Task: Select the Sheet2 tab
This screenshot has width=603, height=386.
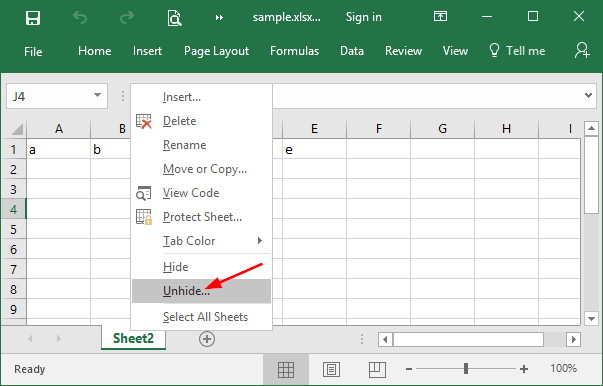Action: (x=133, y=338)
